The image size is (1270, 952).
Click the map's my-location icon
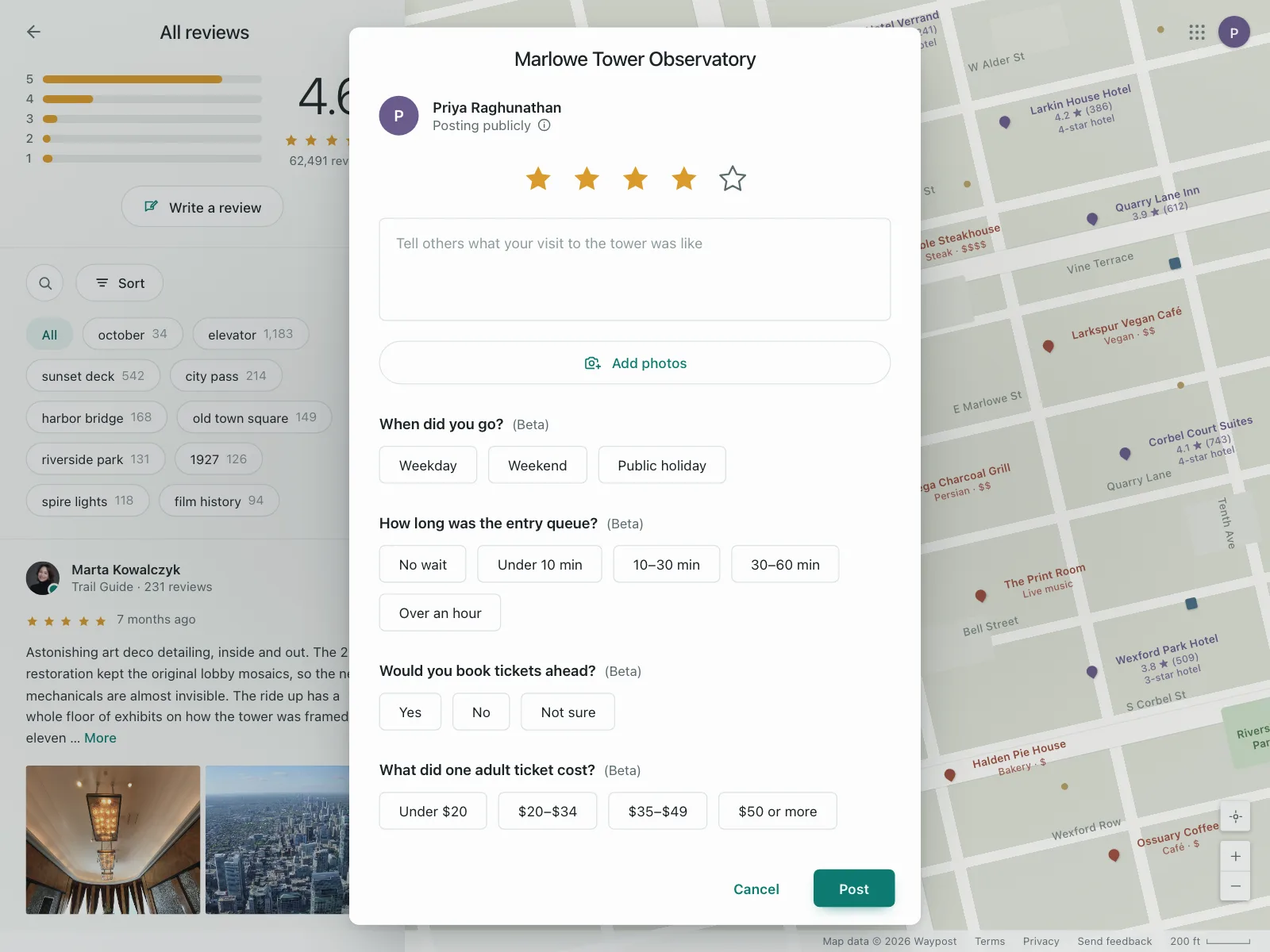[1236, 816]
